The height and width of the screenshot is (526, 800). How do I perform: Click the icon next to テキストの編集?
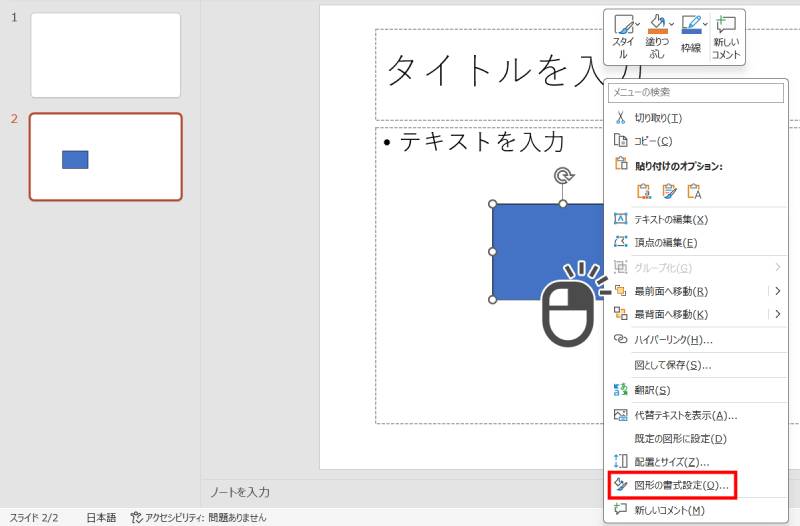[x=620, y=219]
